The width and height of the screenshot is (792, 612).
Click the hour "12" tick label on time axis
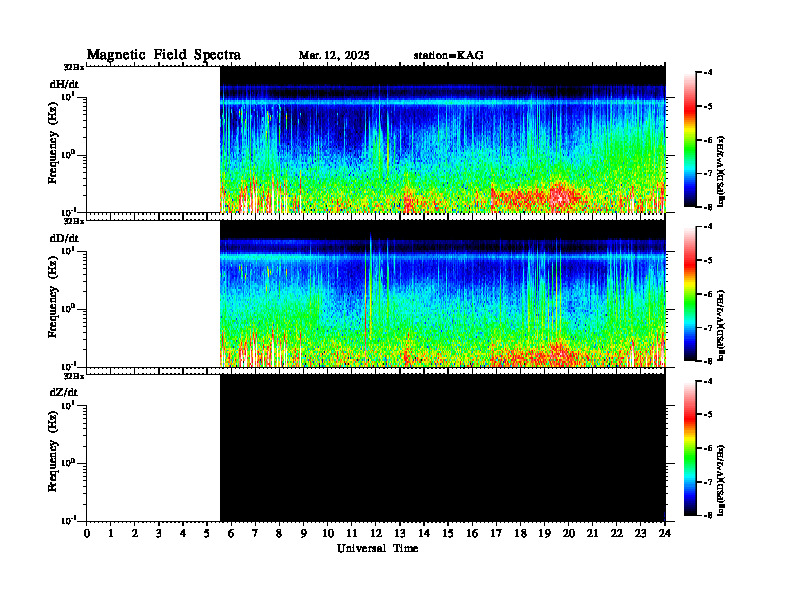click(x=376, y=534)
